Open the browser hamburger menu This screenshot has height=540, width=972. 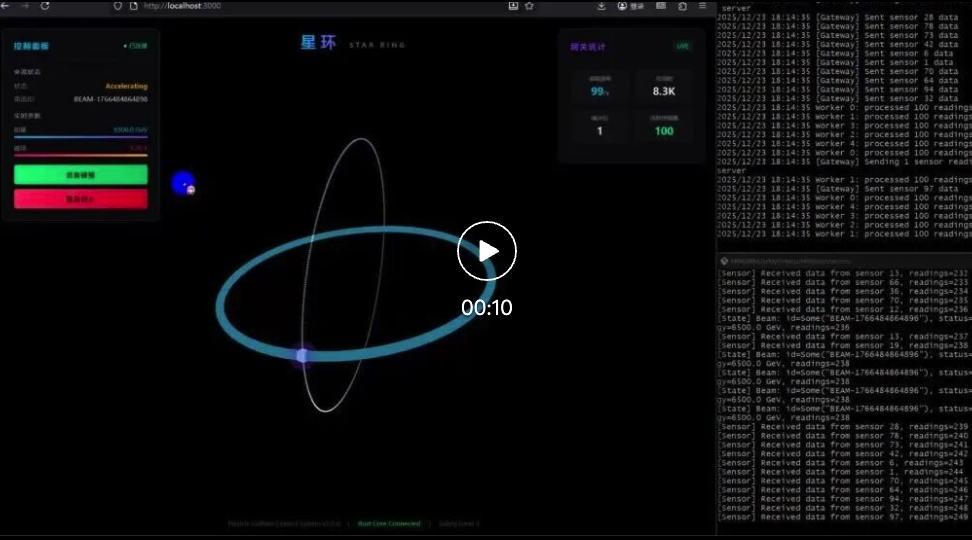tap(702, 6)
